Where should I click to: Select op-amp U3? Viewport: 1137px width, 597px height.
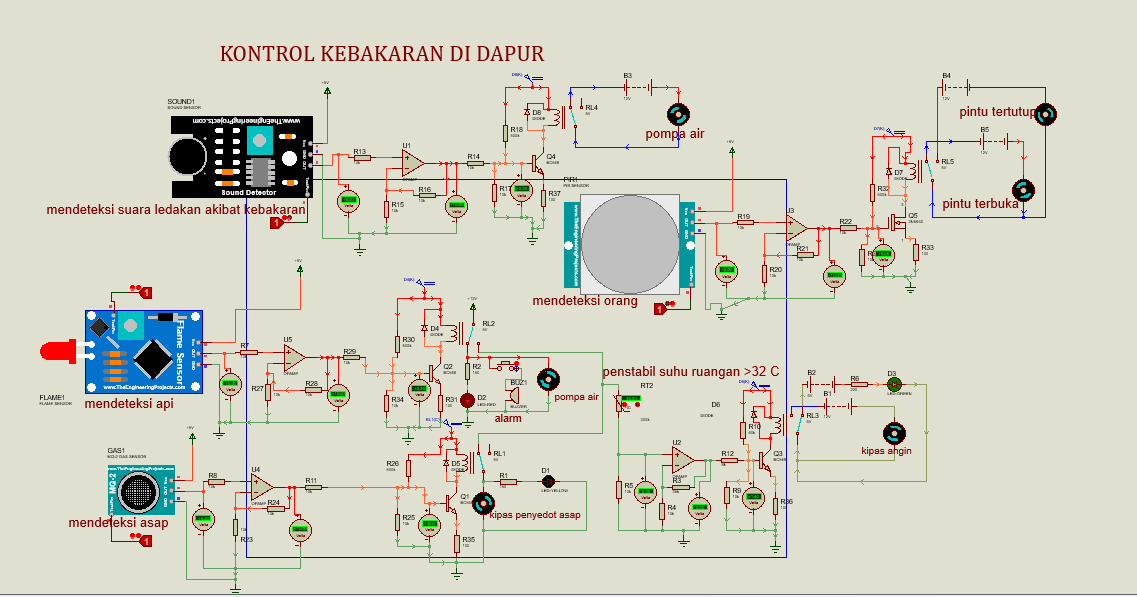tap(796, 228)
